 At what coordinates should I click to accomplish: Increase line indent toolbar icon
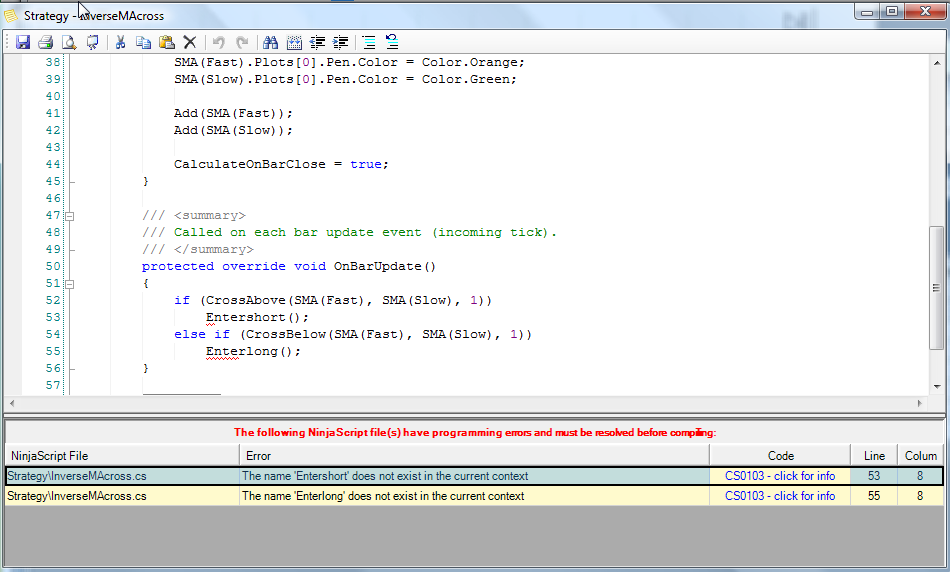pyautogui.click(x=341, y=42)
